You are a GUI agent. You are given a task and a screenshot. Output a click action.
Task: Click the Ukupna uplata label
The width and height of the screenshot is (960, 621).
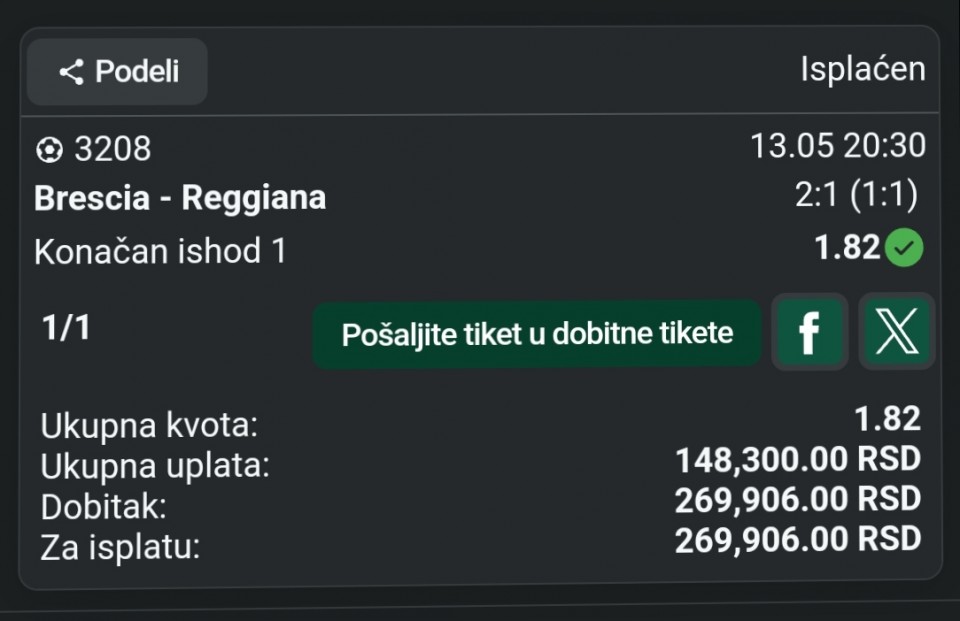point(155,466)
